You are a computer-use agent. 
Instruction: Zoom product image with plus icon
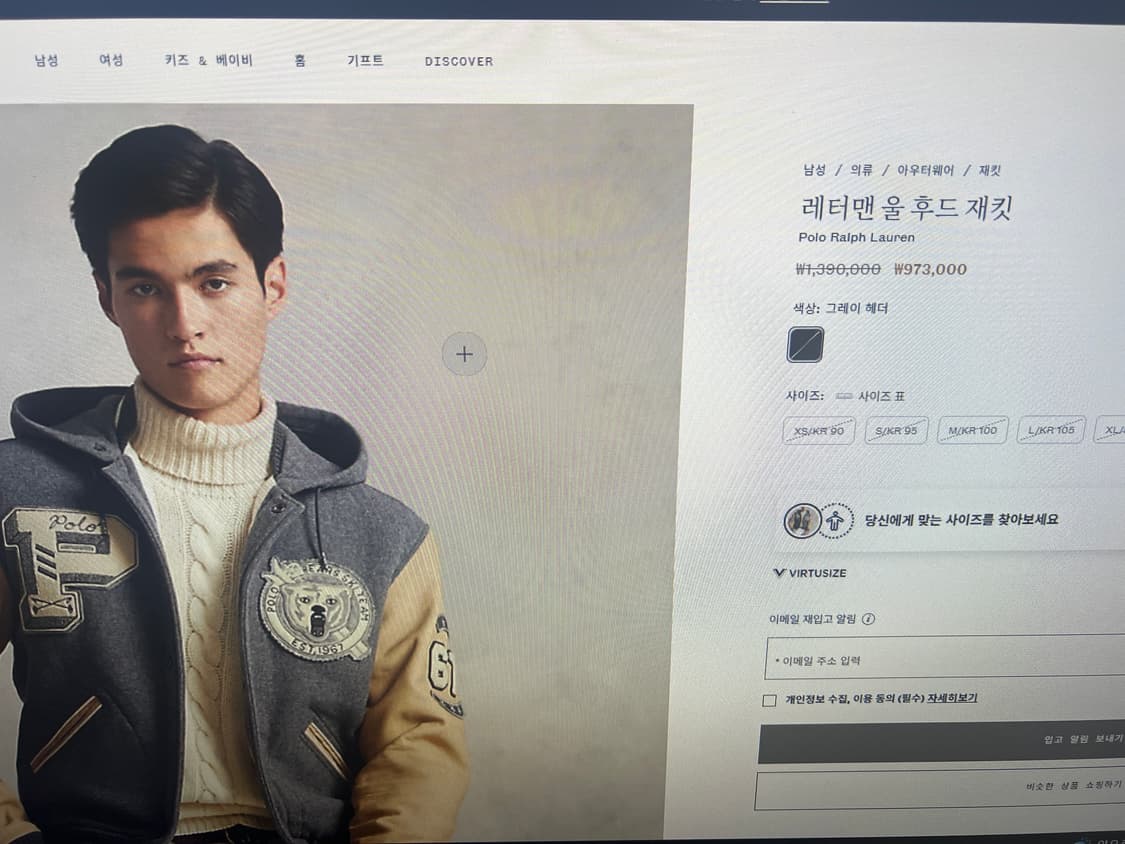coord(464,354)
